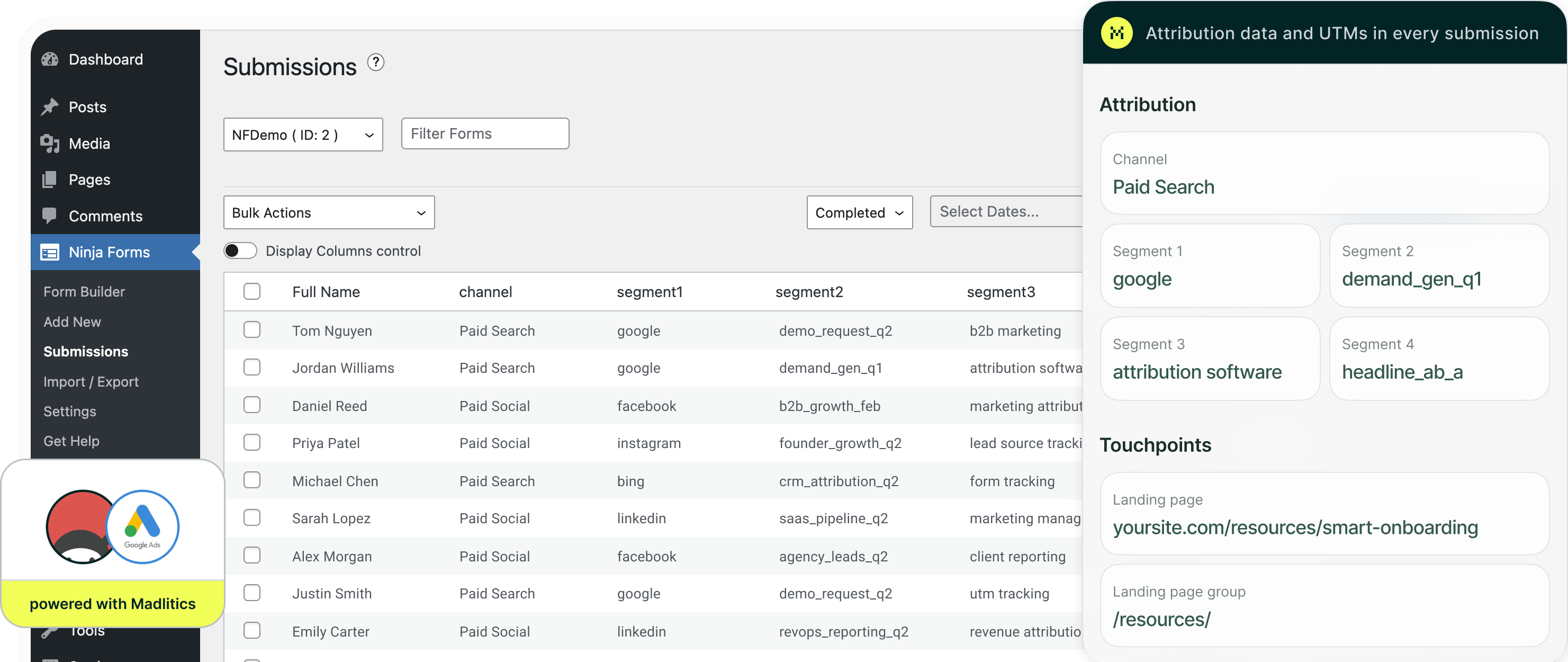Click the Full Name column header

point(326,292)
